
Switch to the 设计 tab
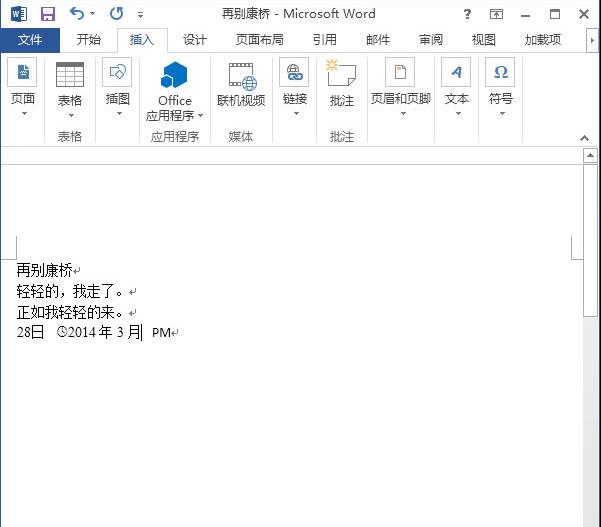pos(195,40)
